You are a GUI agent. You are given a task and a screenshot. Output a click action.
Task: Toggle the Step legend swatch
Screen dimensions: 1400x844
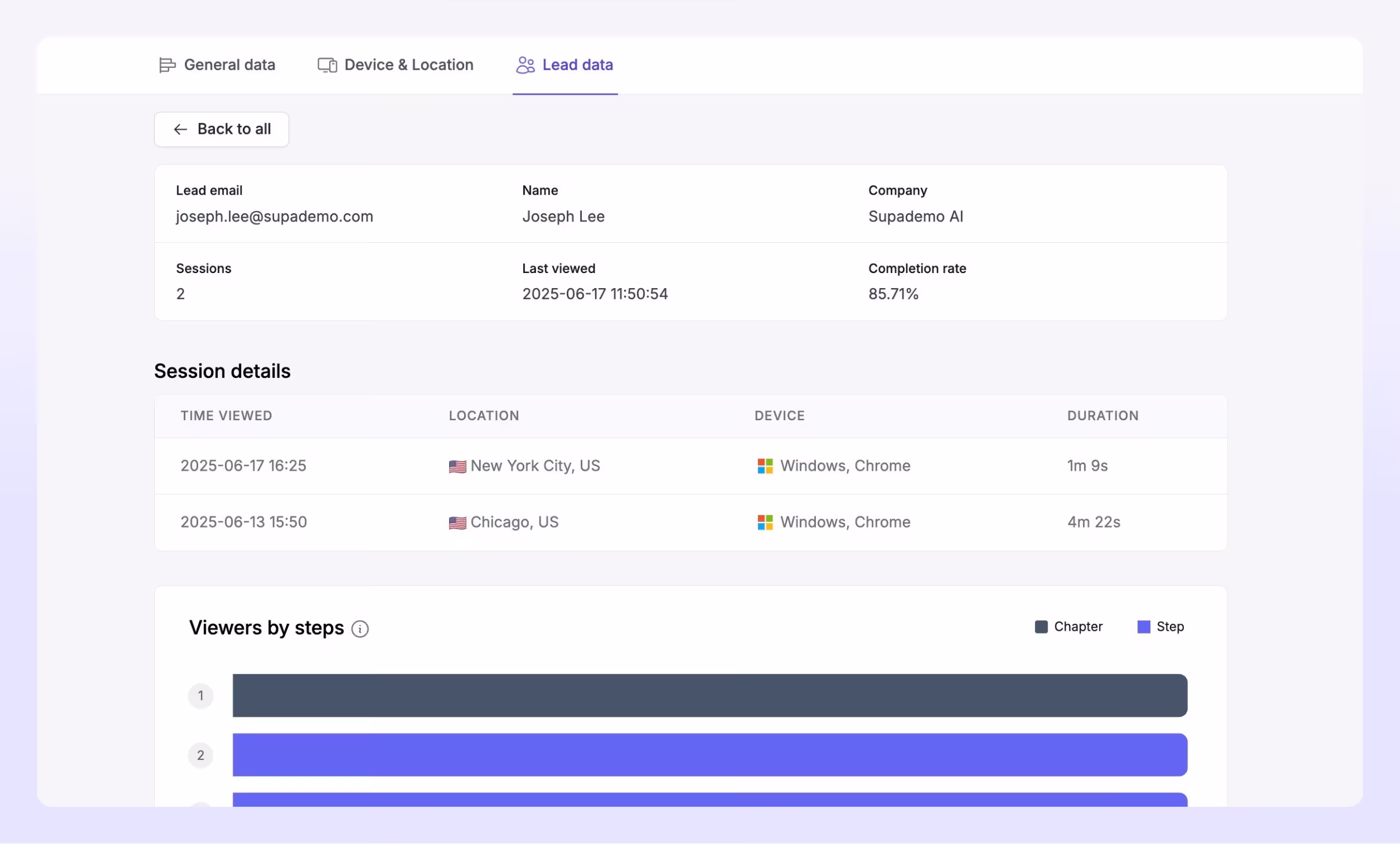[x=1143, y=627]
